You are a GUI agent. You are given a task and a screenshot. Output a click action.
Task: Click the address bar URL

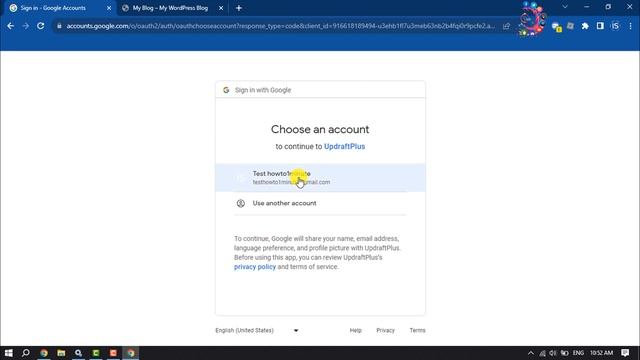point(280,26)
